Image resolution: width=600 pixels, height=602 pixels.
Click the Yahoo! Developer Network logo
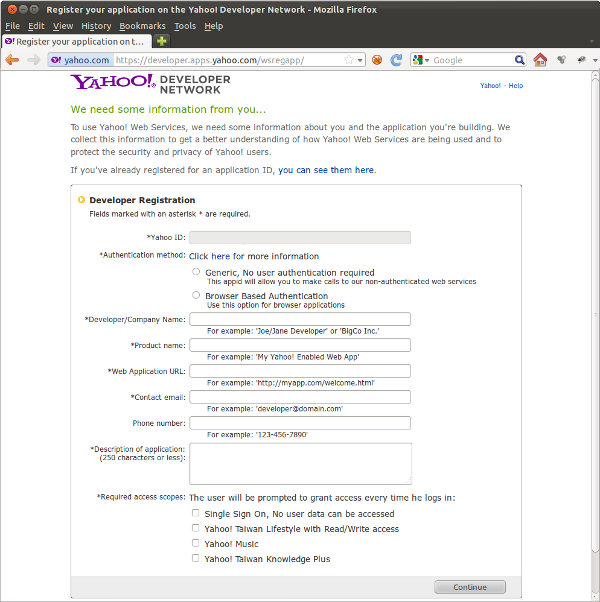150,84
